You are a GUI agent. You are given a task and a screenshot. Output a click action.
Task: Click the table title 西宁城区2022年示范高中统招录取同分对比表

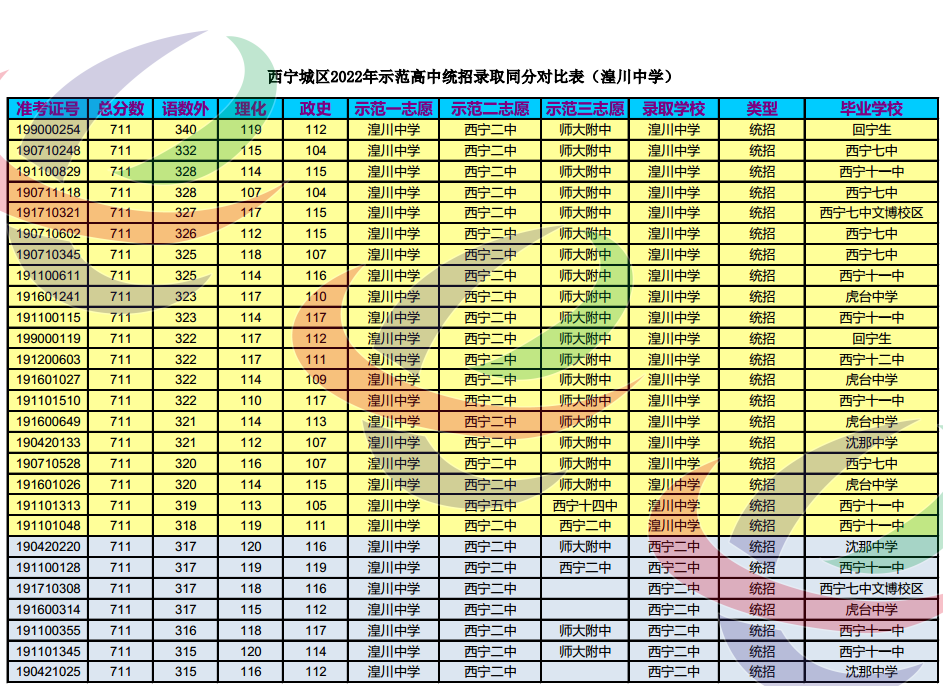tap(470, 76)
